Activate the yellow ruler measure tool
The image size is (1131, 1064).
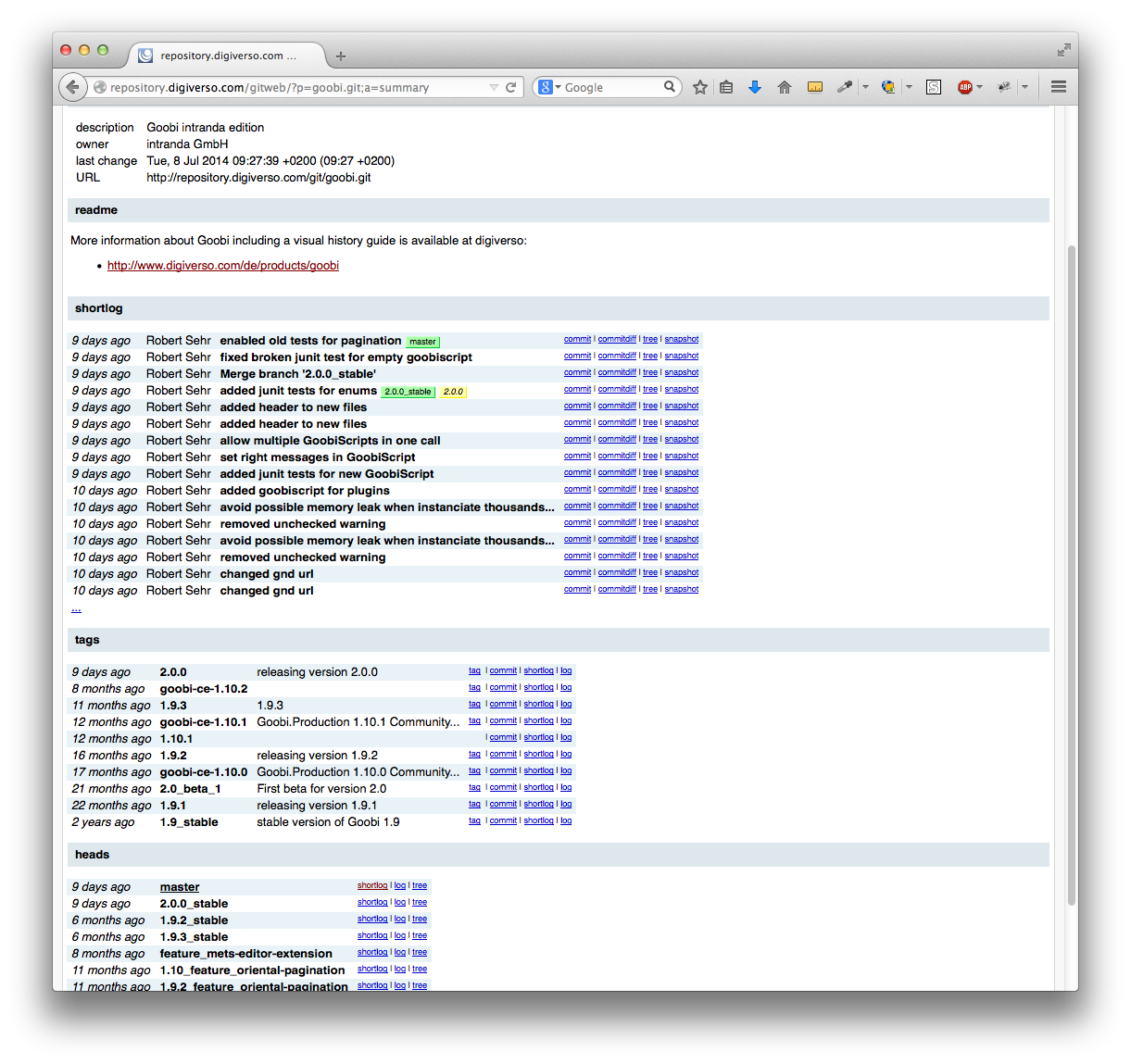[x=815, y=87]
